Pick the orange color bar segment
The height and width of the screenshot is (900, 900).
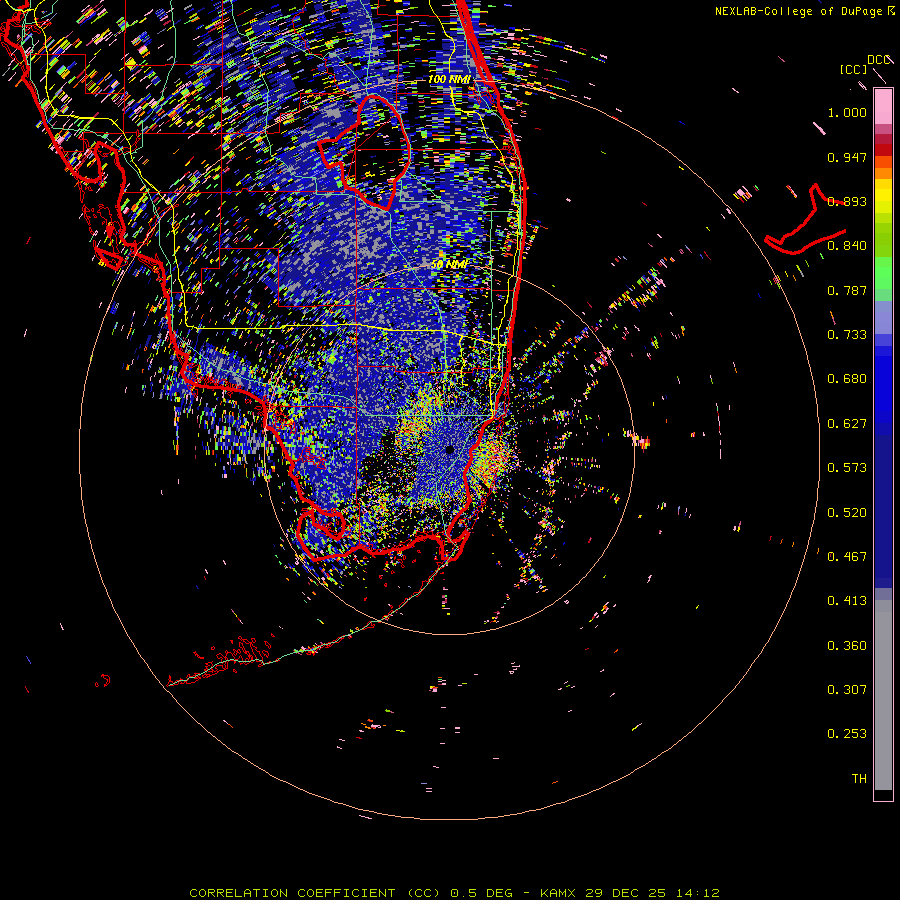[883, 173]
